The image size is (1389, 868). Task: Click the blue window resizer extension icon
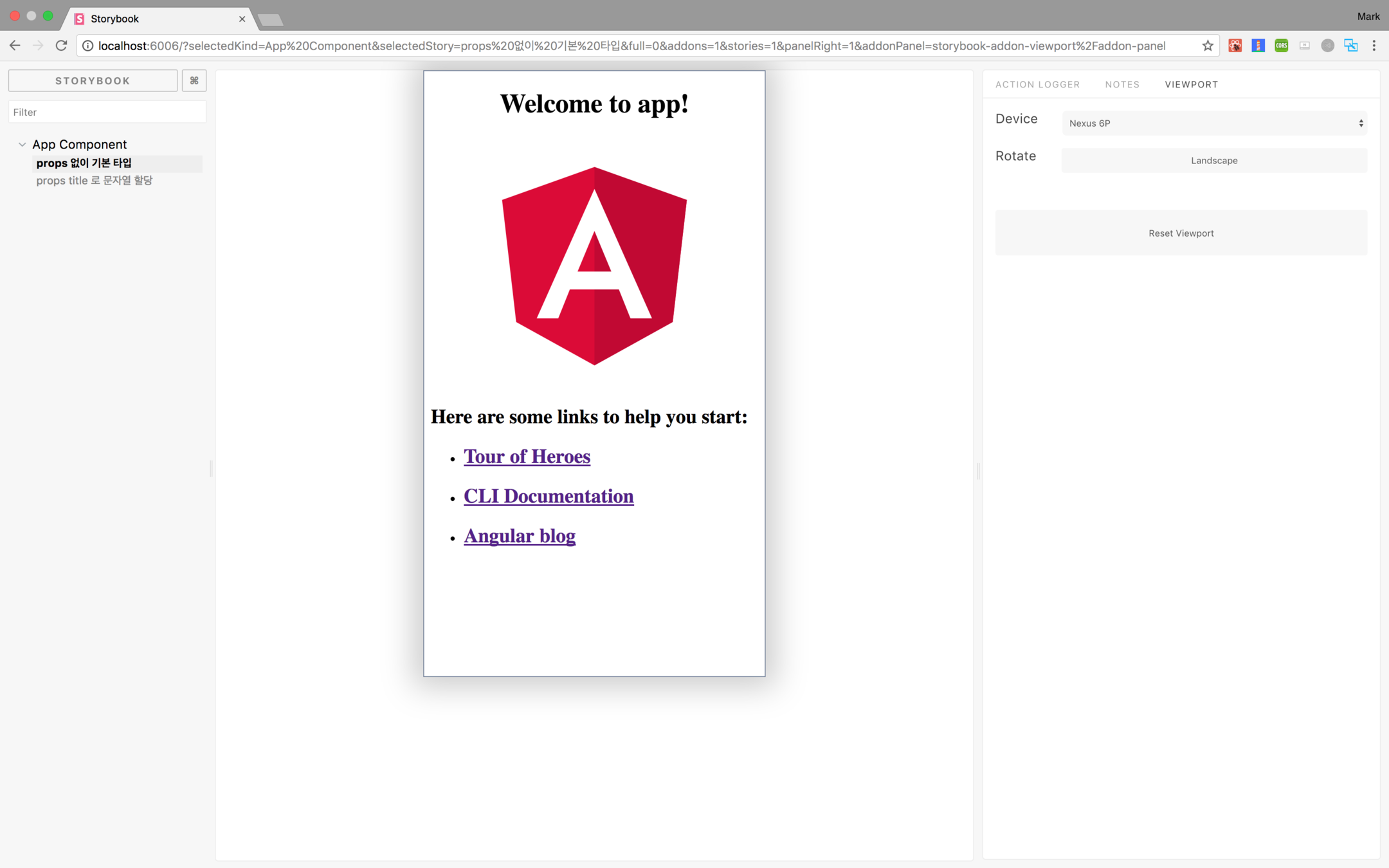[x=1350, y=46]
